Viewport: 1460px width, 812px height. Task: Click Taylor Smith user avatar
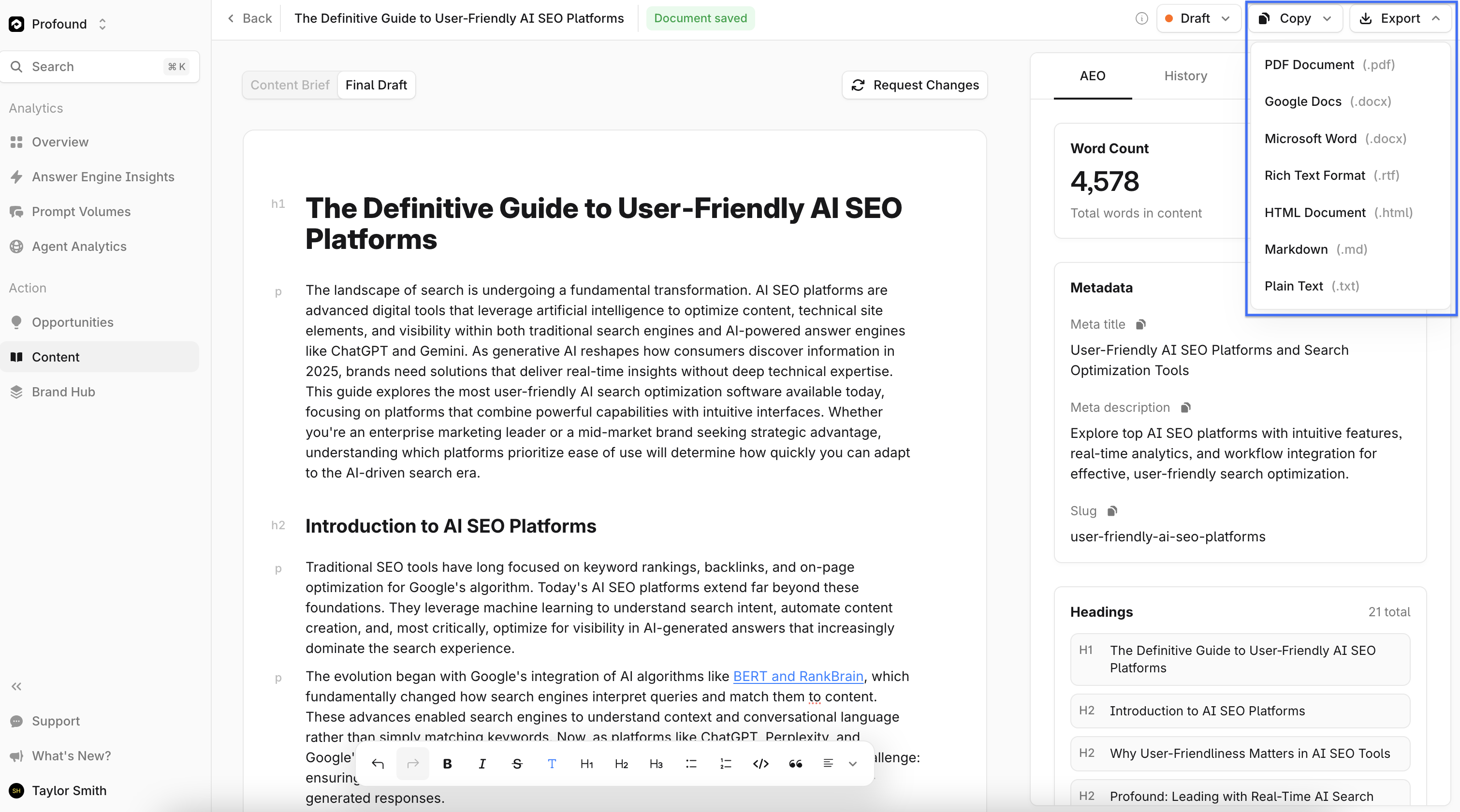[x=16, y=791]
